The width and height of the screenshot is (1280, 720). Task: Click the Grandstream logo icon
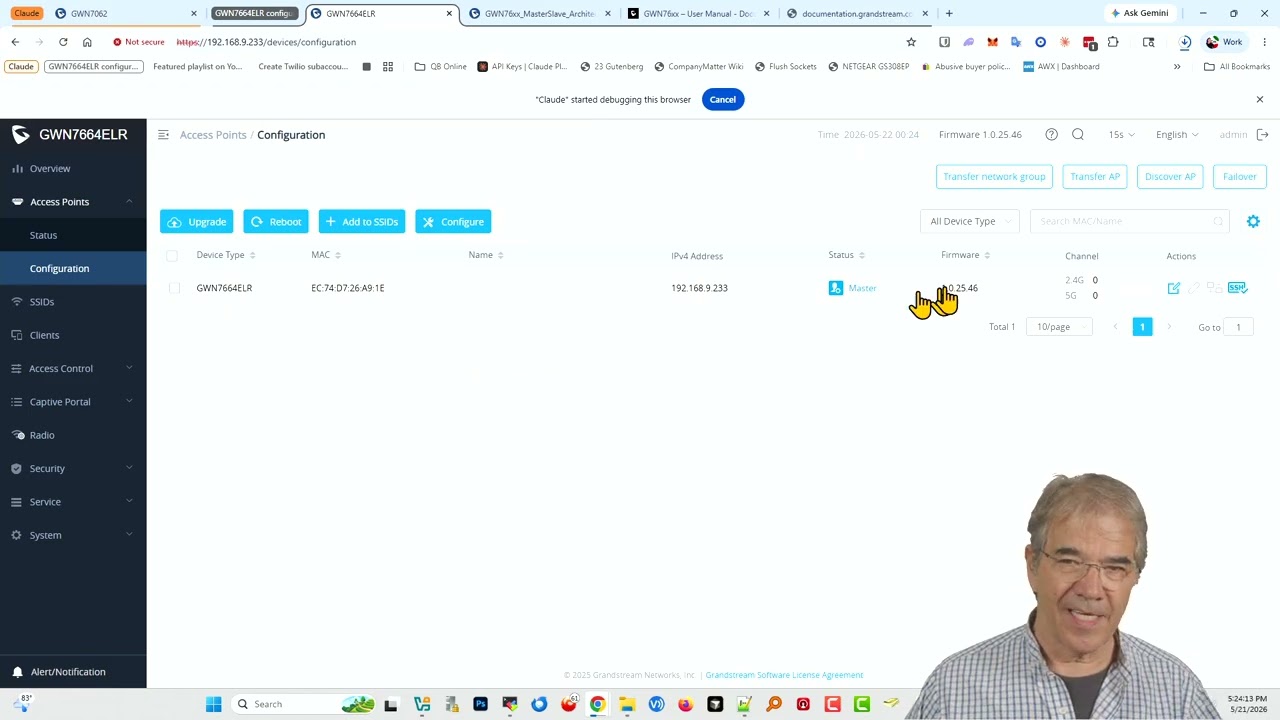coord(20,134)
